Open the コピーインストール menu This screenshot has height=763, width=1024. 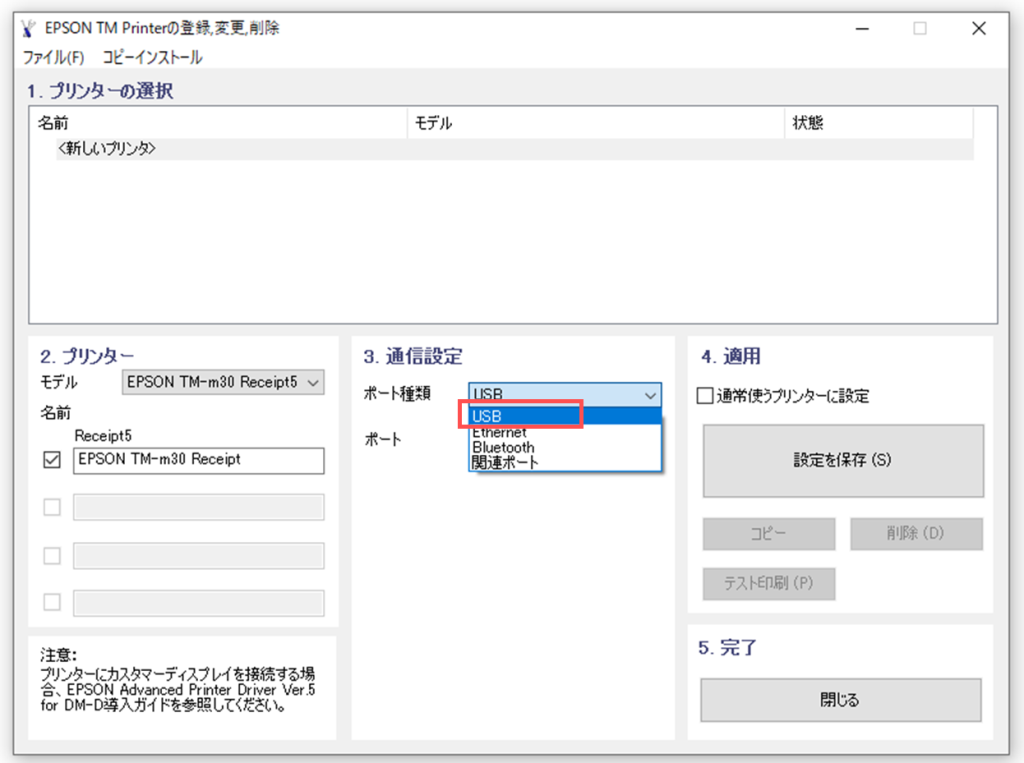[152, 57]
